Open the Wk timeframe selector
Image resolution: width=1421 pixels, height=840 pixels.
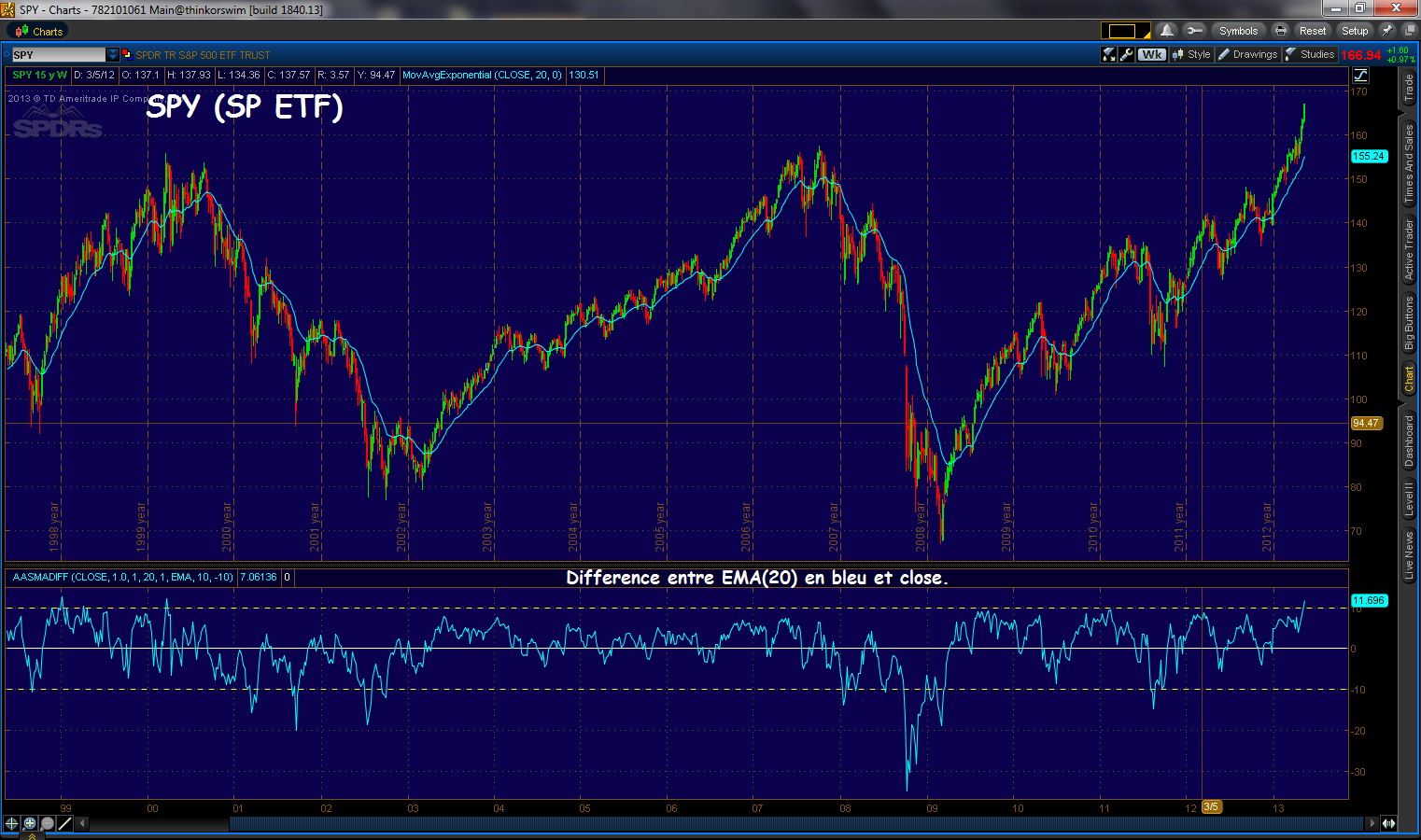[x=1152, y=55]
